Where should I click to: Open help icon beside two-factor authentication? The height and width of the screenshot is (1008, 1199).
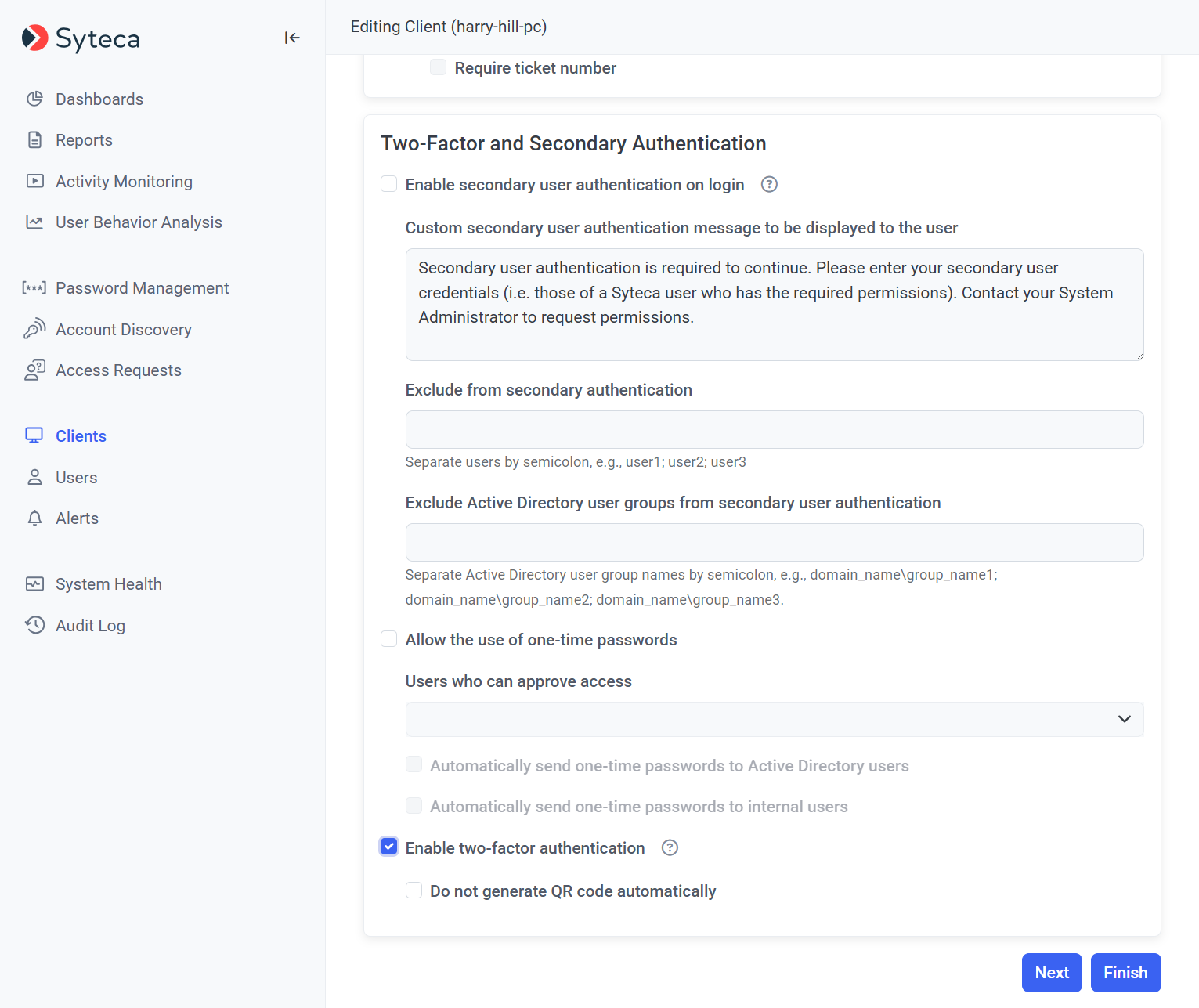(670, 848)
